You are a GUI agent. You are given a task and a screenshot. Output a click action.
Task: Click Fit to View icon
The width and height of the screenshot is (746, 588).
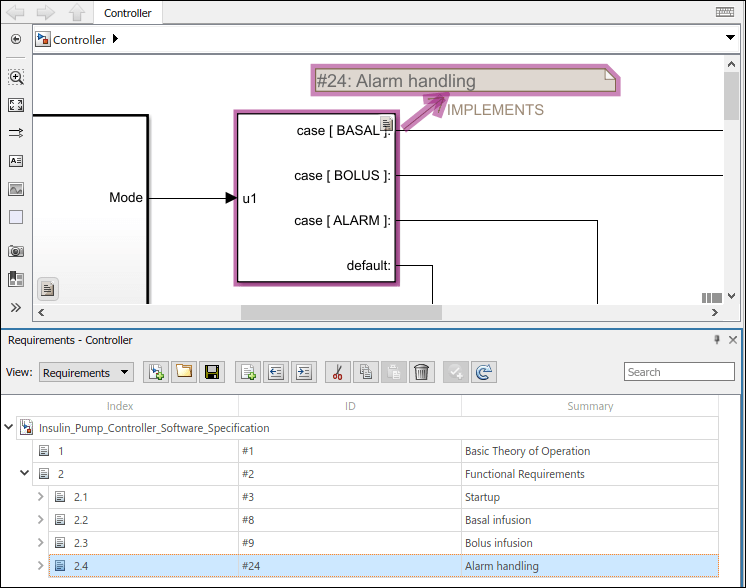(x=16, y=105)
